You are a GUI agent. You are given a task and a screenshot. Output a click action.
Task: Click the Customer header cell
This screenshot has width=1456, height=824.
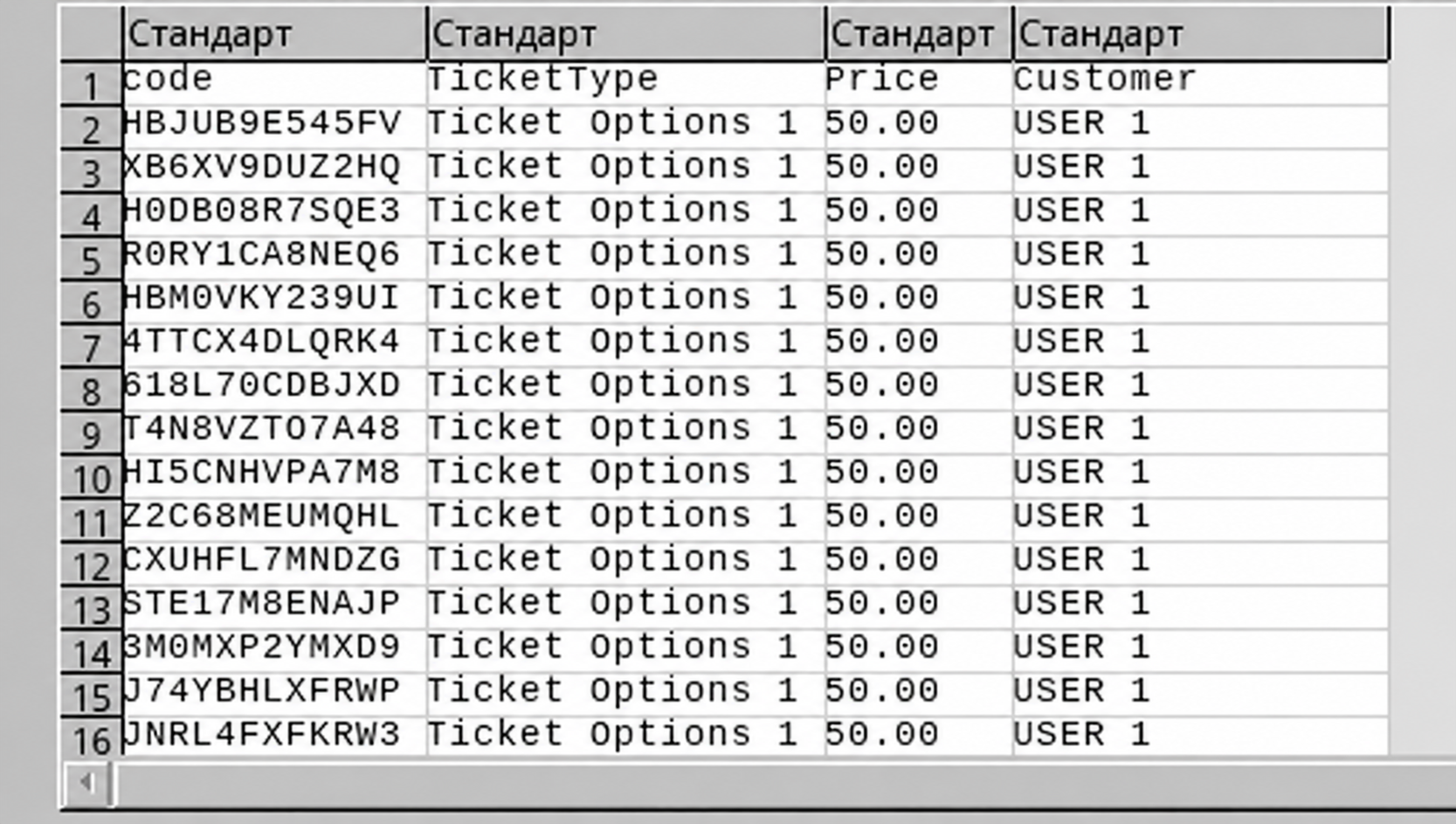(x=1200, y=83)
